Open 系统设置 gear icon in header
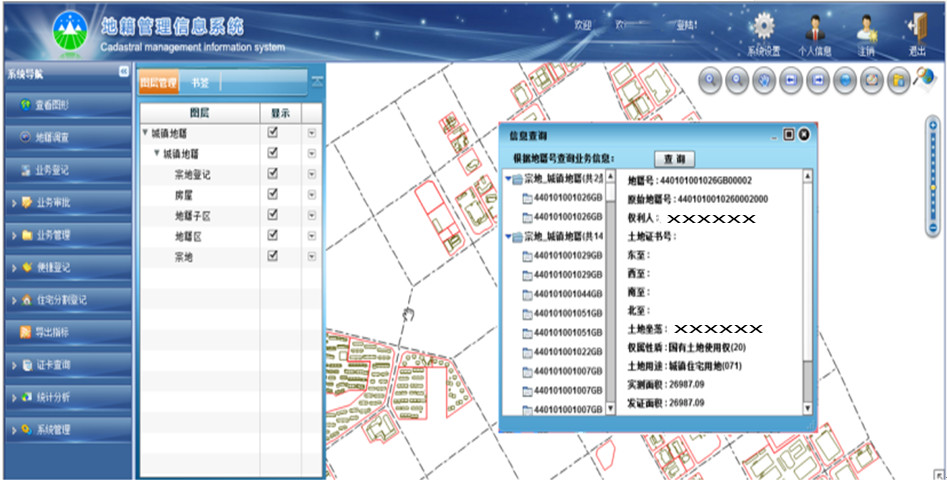The width and height of the screenshot is (947, 480). click(763, 29)
